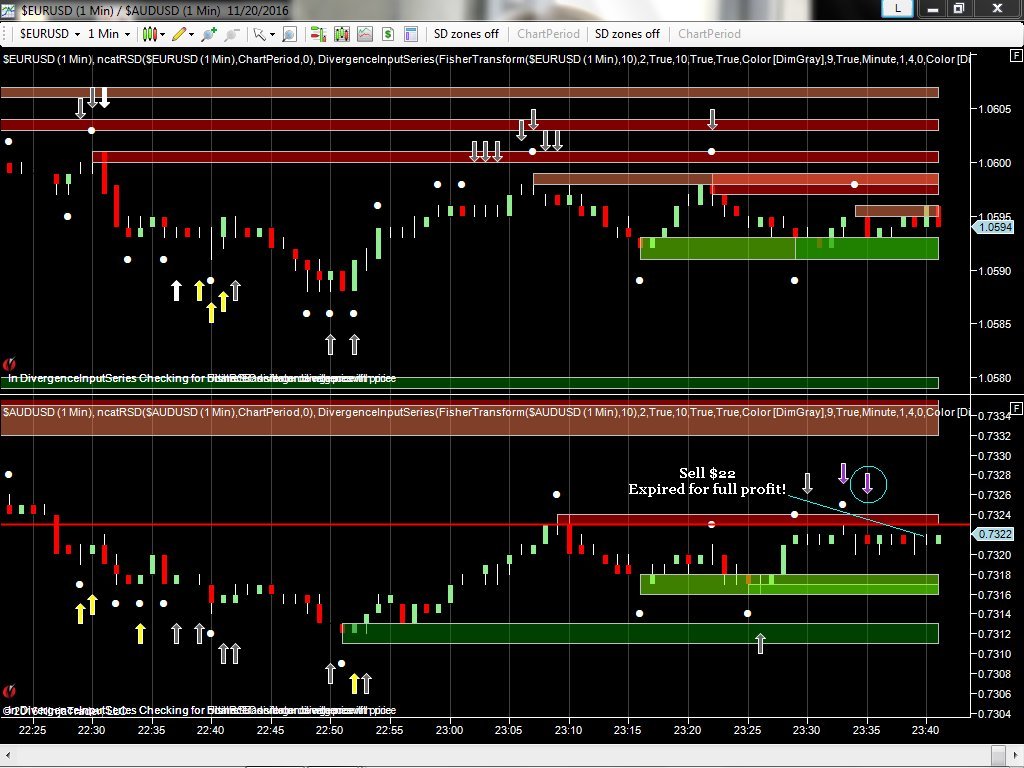This screenshot has width=1024, height=768.
Task: Open the Chart Trader toolbar icon
Action: click(318, 34)
